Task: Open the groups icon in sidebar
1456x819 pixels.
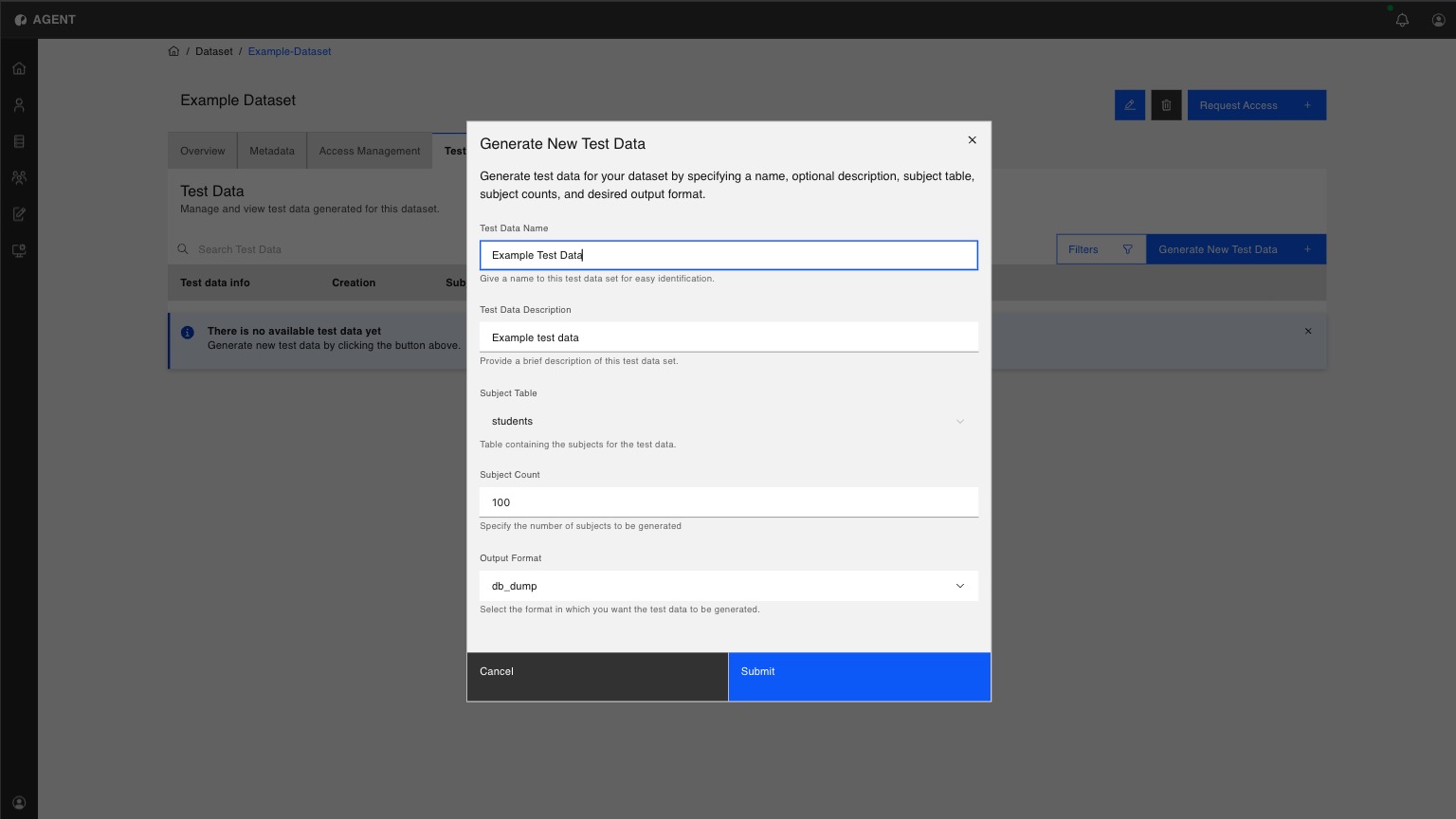Action: click(x=19, y=177)
